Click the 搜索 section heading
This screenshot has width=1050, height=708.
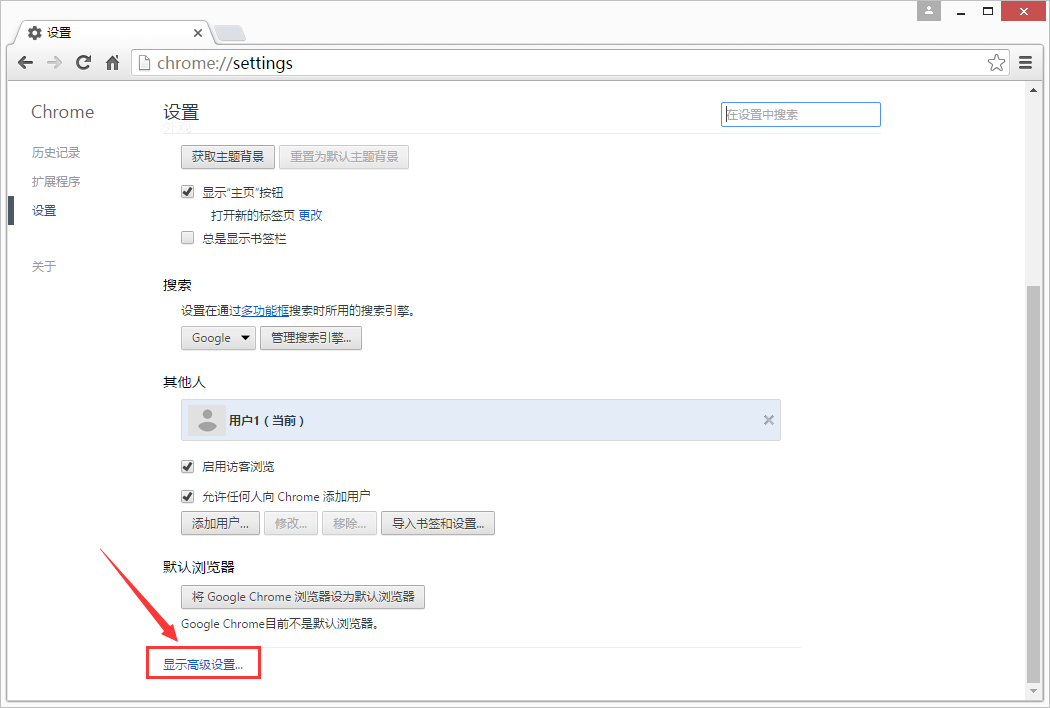[x=177, y=285]
